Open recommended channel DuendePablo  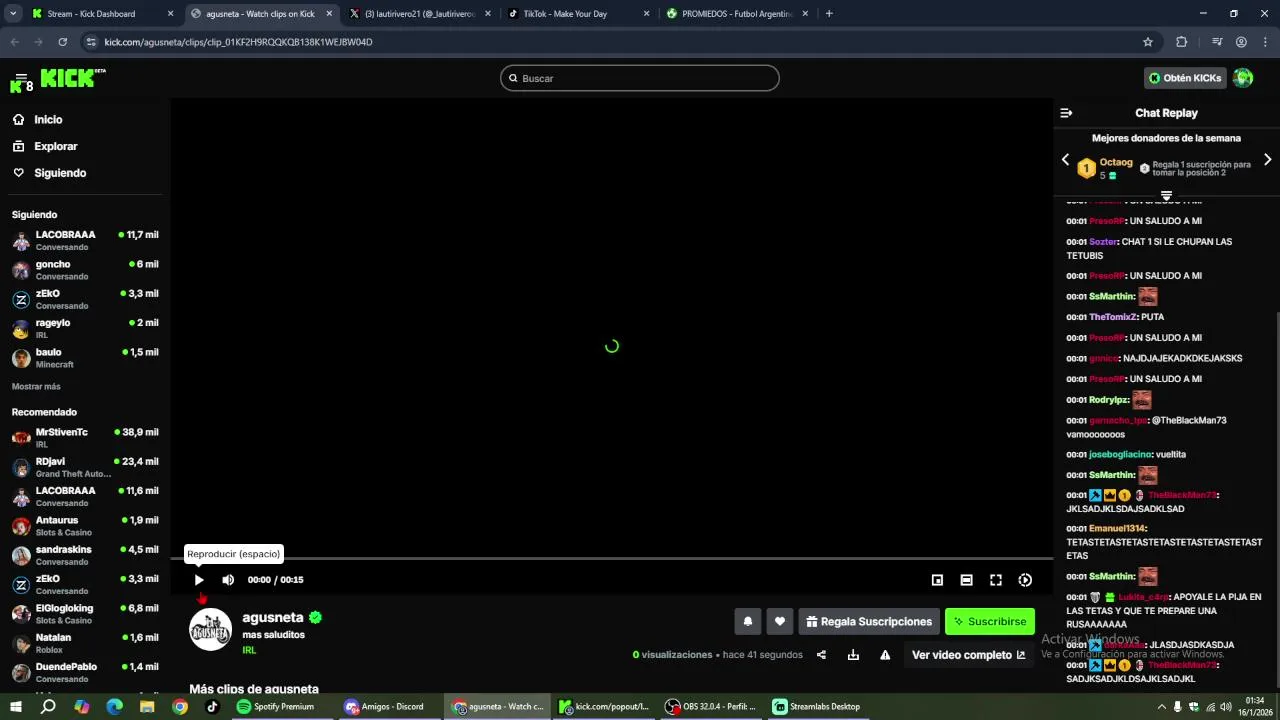pyautogui.click(x=85, y=672)
